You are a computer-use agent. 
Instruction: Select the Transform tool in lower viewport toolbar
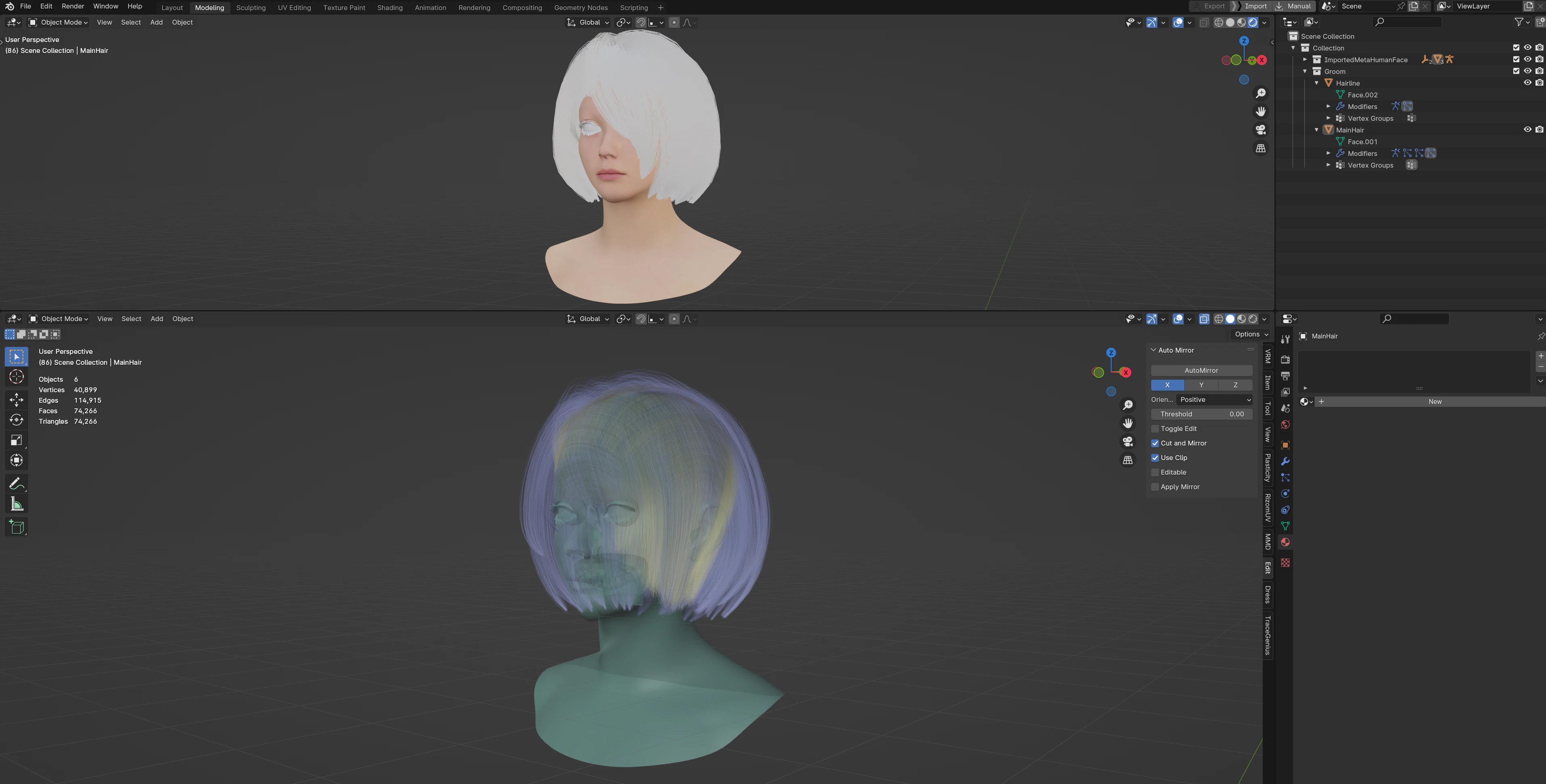coord(17,460)
